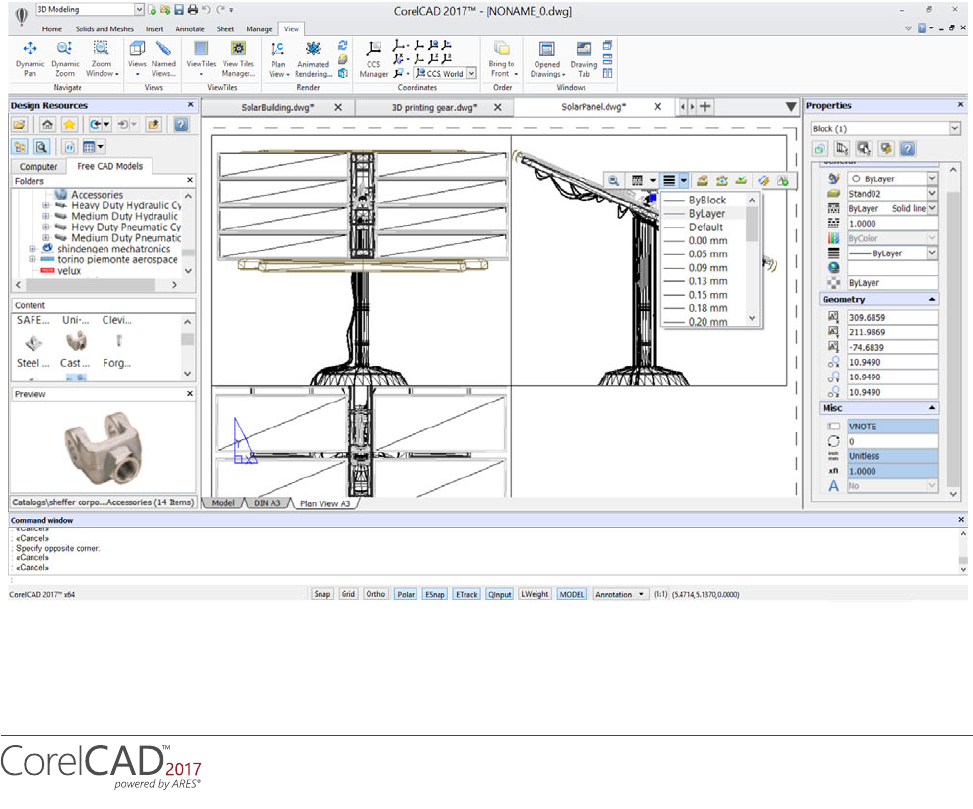Expand the shindengen mechatronics folder
Image resolution: width=973 pixels, height=809 pixels.
[x=32, y=249]
